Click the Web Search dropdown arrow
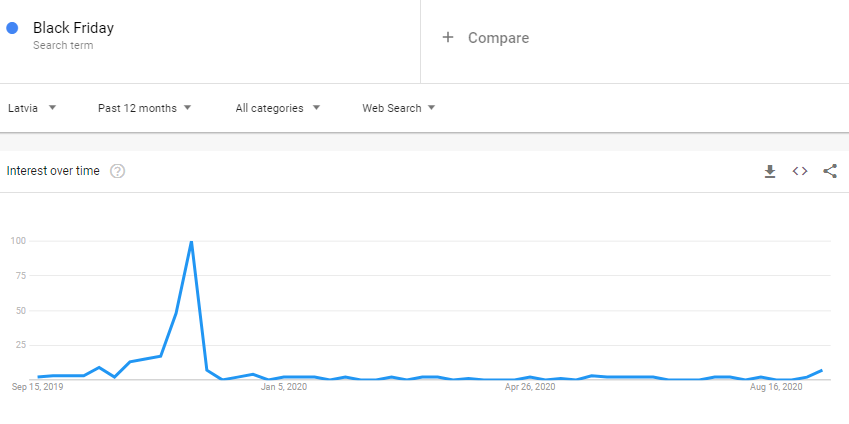The height and width of the screenshot is (424, 849). point(432,108)
